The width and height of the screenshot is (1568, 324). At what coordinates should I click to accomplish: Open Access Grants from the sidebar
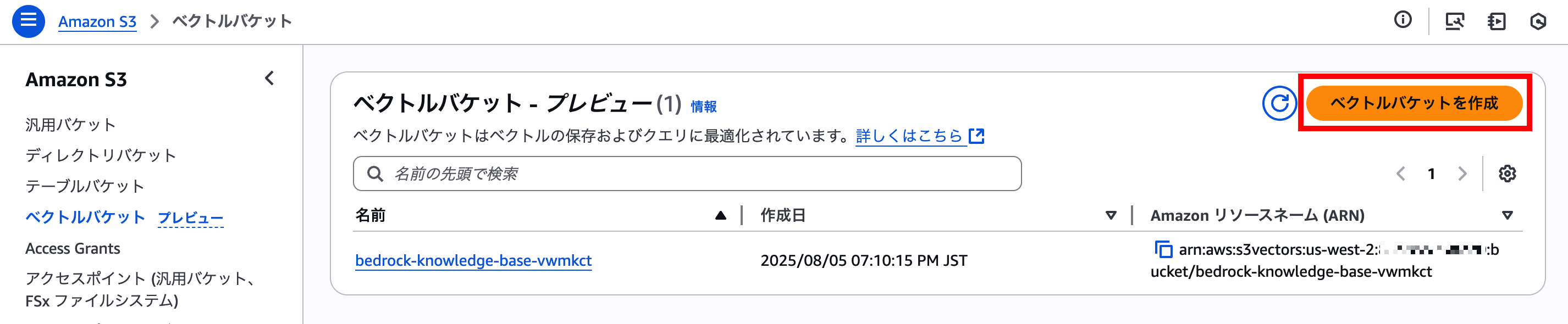tap(73, 248)
